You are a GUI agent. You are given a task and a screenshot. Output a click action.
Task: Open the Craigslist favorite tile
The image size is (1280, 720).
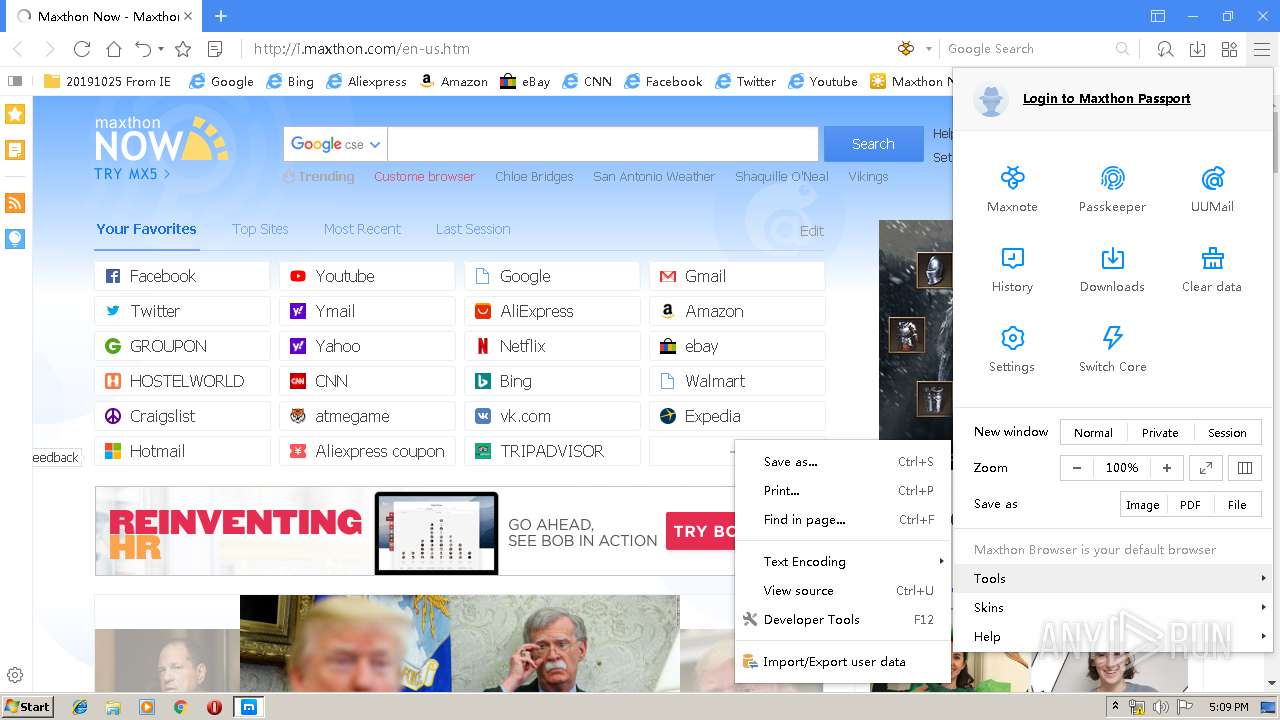182,416
